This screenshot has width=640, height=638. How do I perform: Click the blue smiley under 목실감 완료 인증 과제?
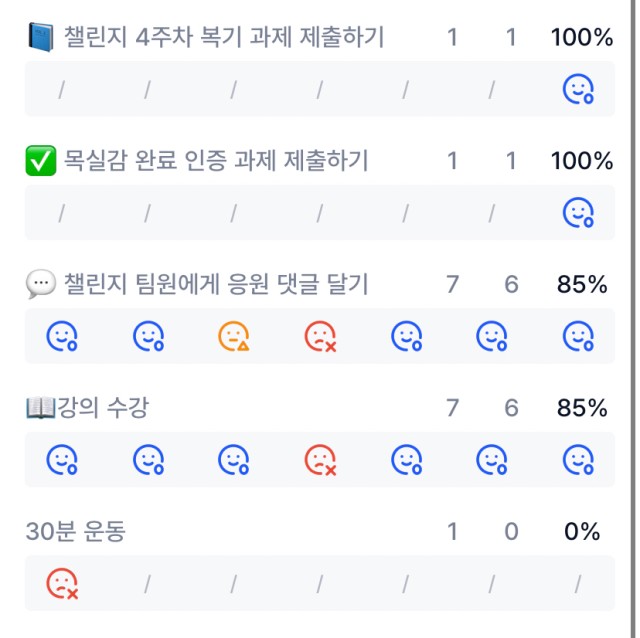578,212
